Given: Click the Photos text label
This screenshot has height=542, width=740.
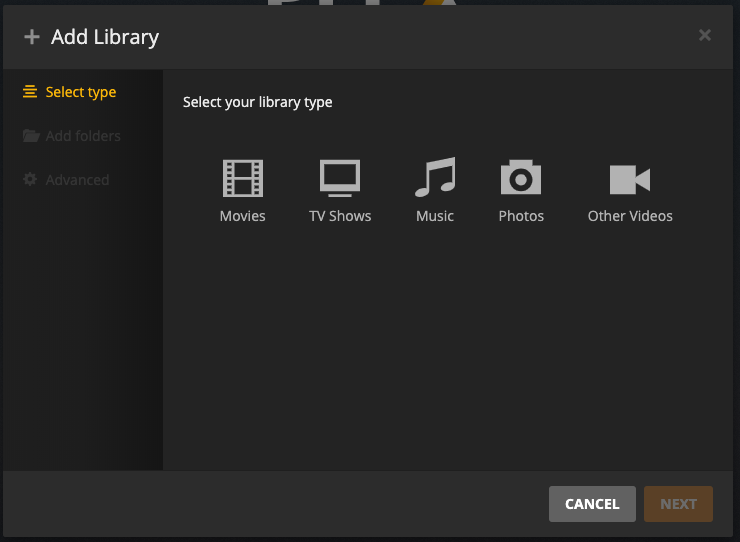Looking at the screenshot, I should 521,216.
